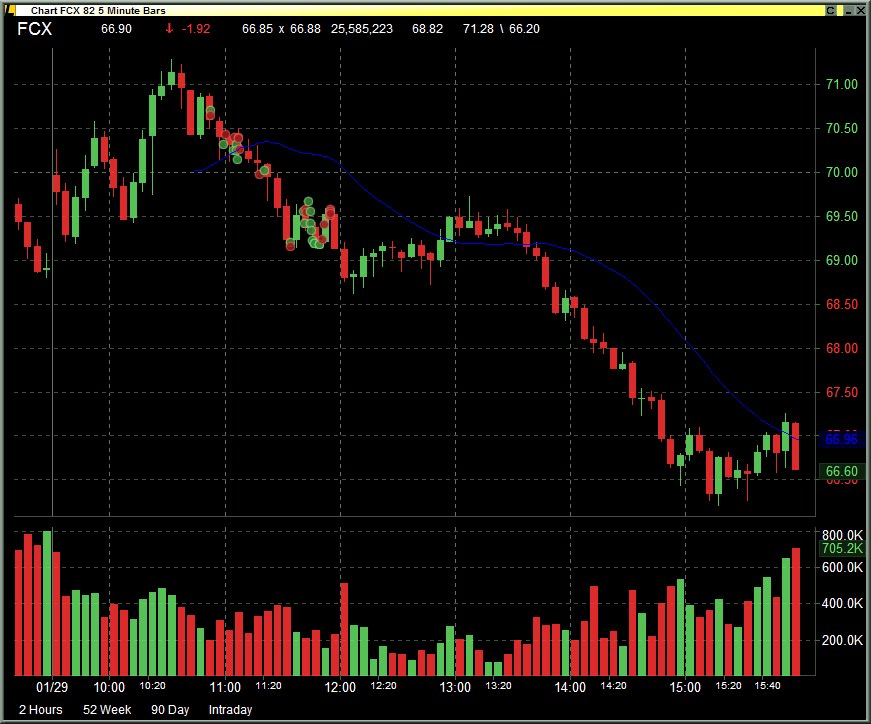Switch to the Intraday timeframe

click(230, 710)
